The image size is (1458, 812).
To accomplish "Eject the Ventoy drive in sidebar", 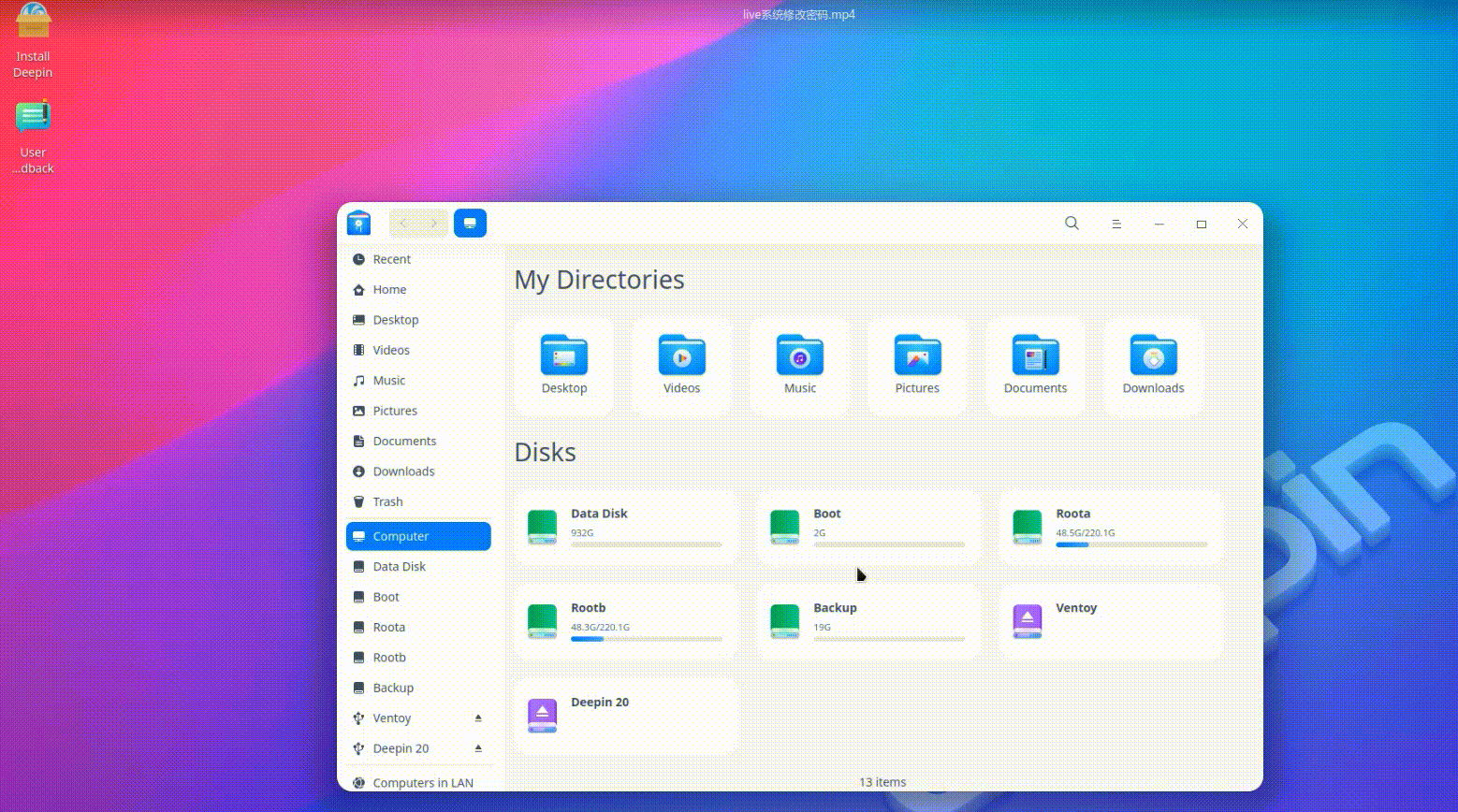I will [478, 718].
